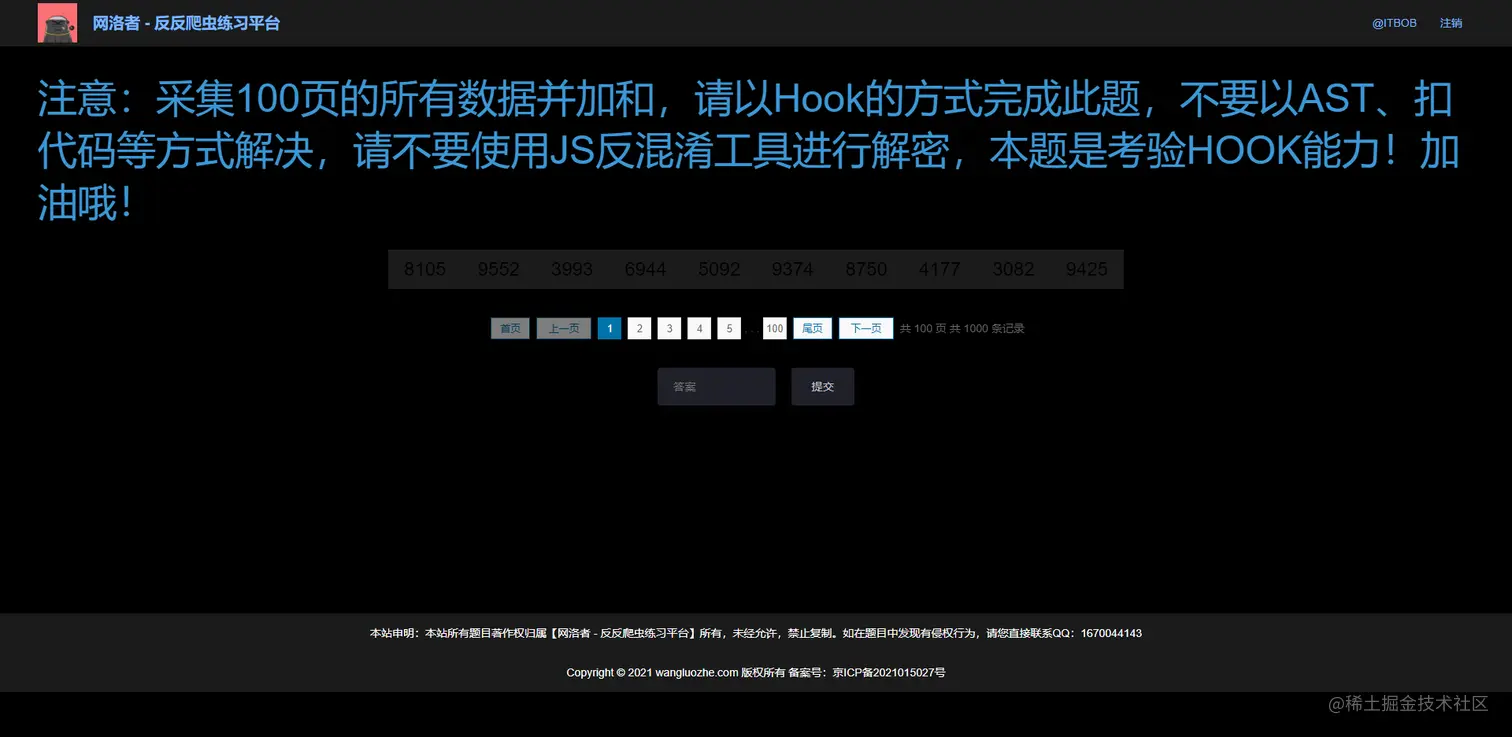
Task: Click the data value 3993
Action: coord(572,269)
